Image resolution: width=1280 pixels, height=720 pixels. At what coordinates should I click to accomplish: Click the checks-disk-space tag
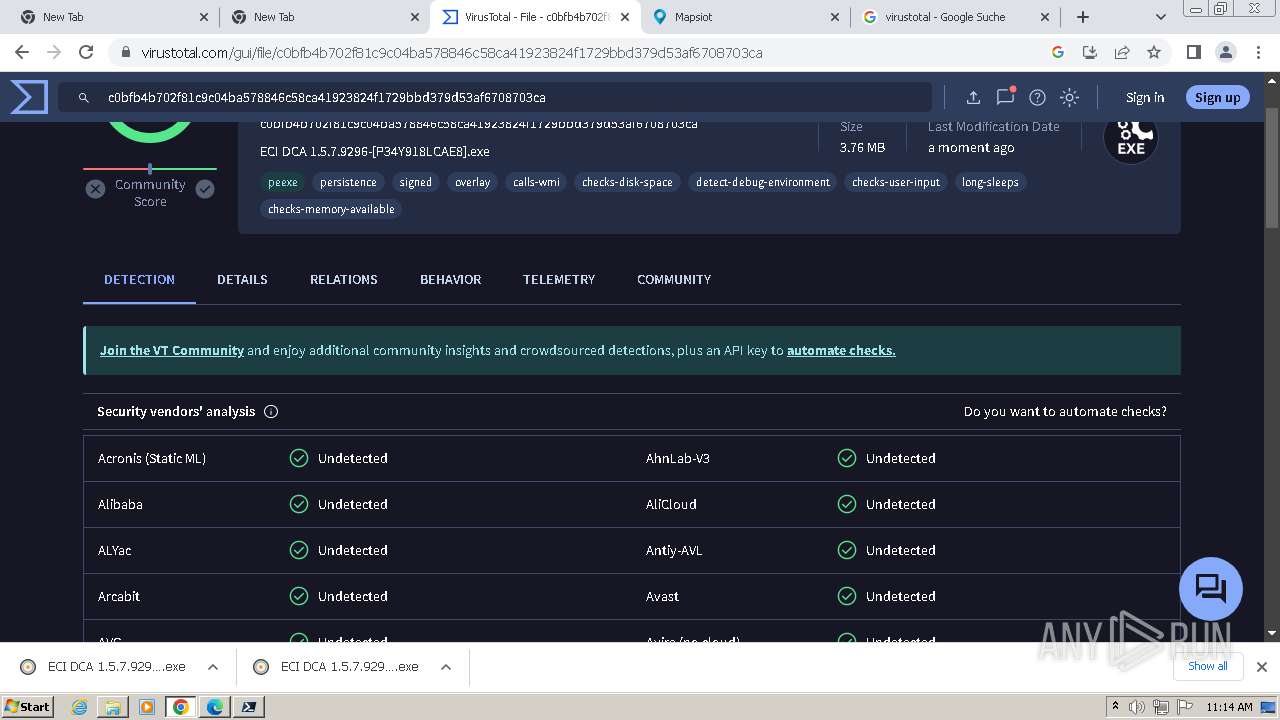pyautogui.click(x=627, y=182)
